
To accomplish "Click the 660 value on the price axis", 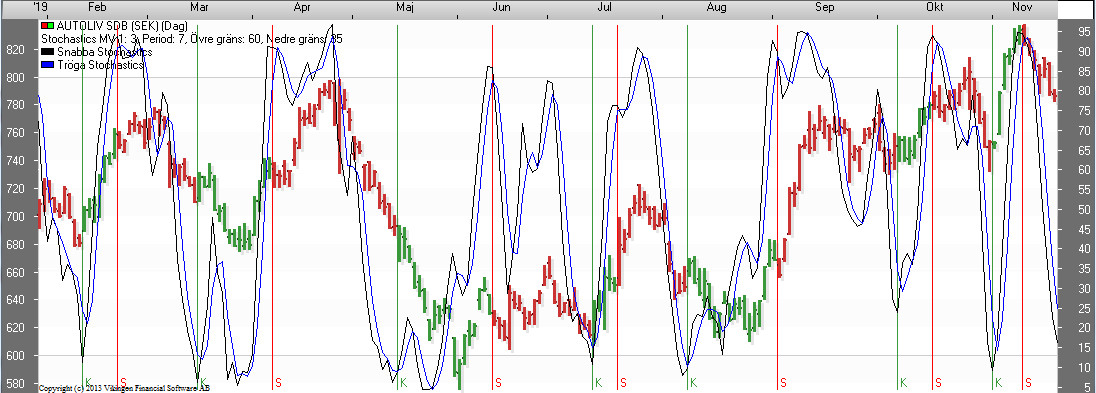I will pyautogui.click(x=14, y=272).
